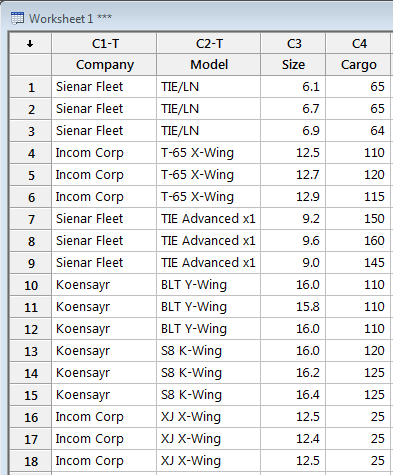
Task: Select row header 1
Action: [30, 87]
